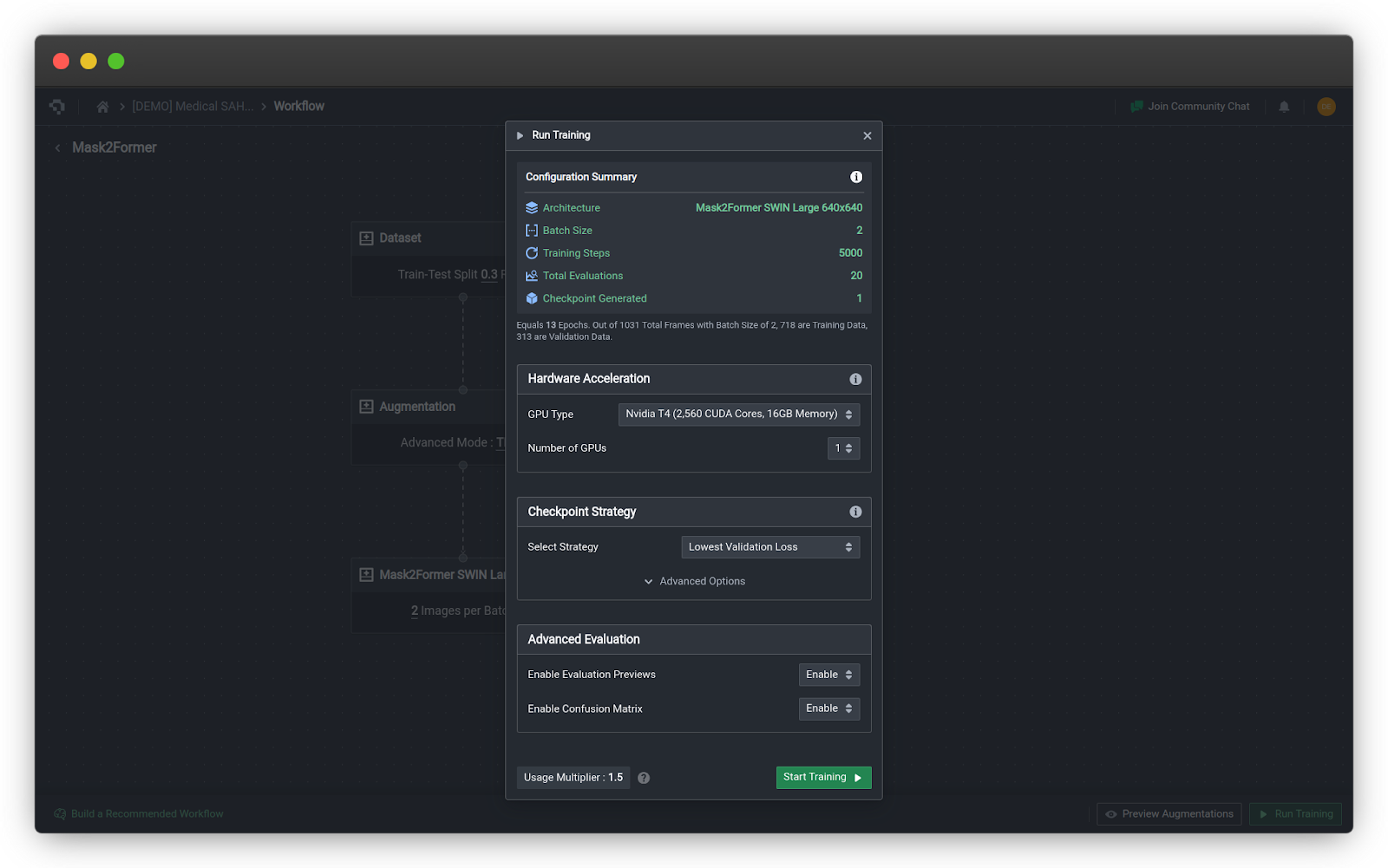The image size is (1388, 868).
Task: Click Preview Augmentations button
Action: pyautogui.click(x=1169, y=813)
